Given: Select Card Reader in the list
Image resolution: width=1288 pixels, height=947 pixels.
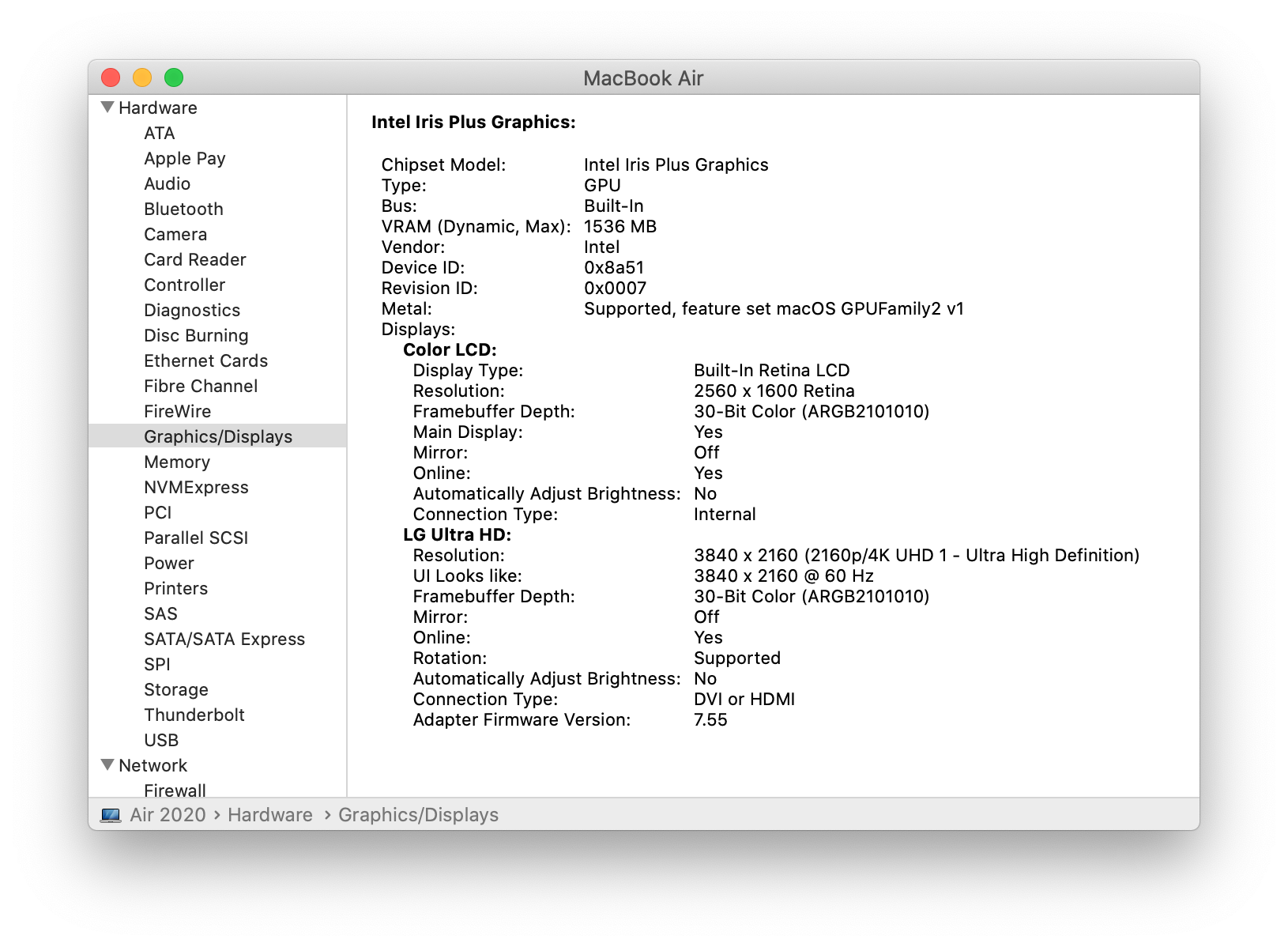Looking at the screenshot, I should (x=194, y=259).
